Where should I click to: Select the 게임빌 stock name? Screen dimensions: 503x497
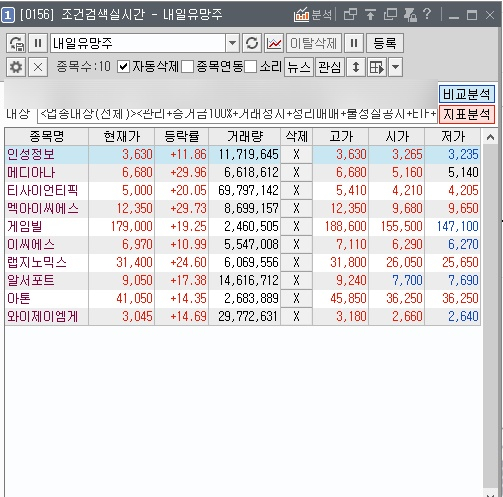coord(25,226)
